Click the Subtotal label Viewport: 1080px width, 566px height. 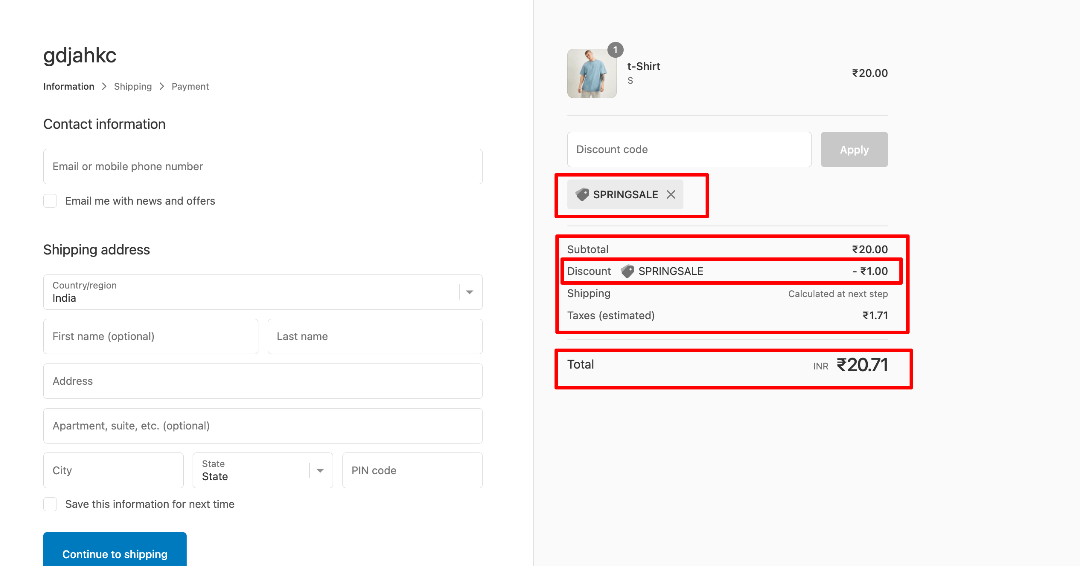click(x=588, y=249)
